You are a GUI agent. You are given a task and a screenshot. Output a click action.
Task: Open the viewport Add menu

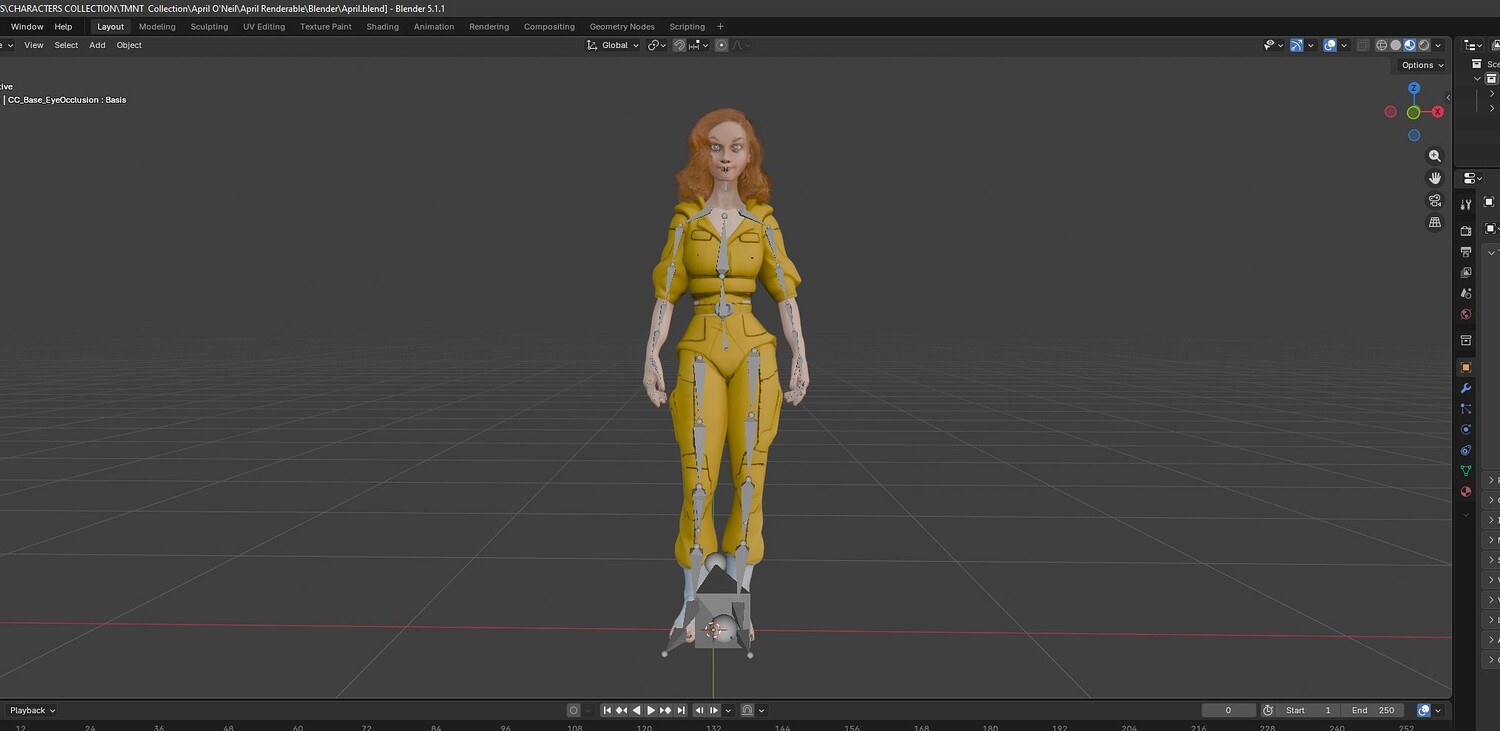[97, 45]
